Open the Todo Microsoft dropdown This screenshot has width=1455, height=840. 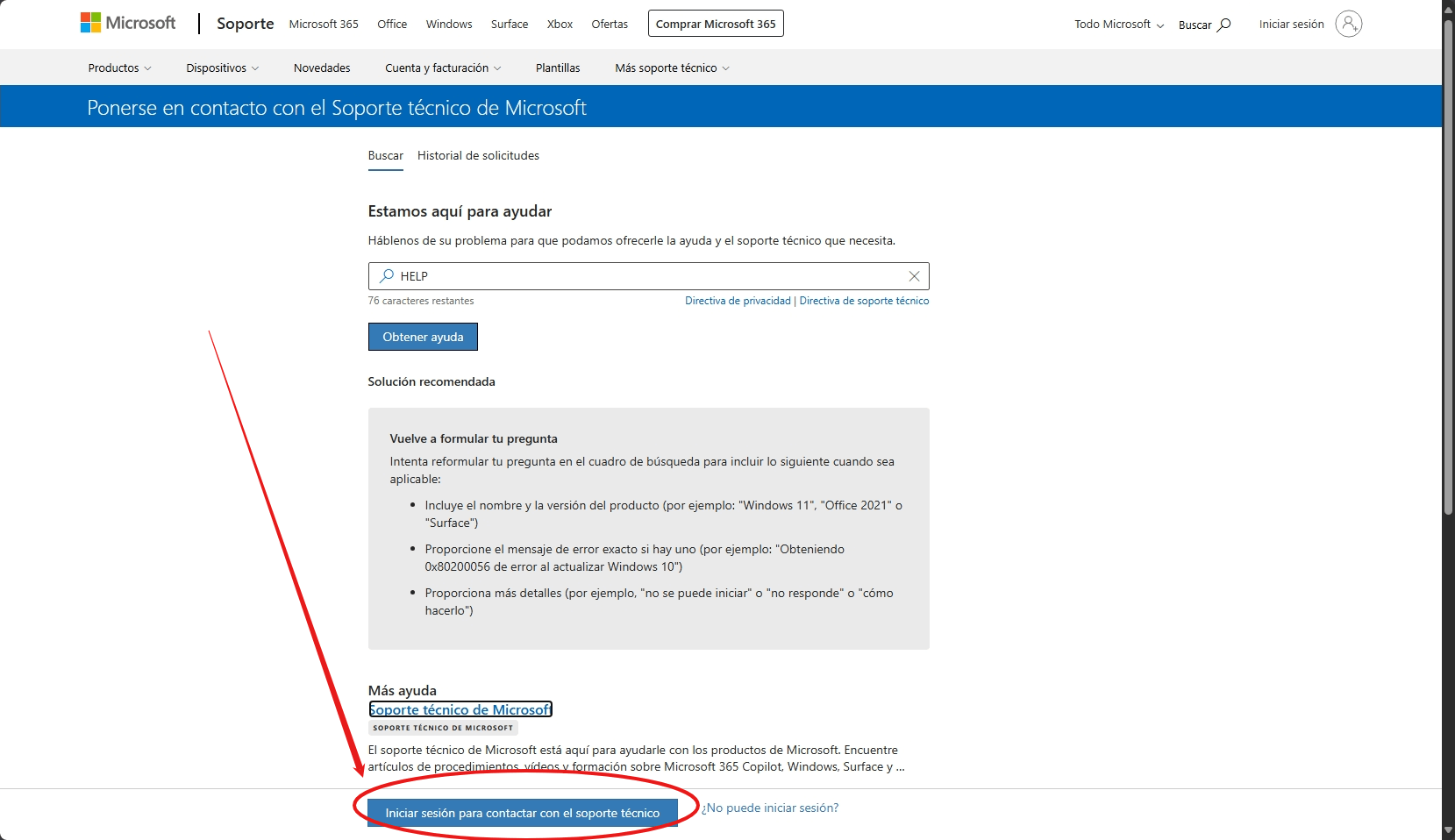1119,25
